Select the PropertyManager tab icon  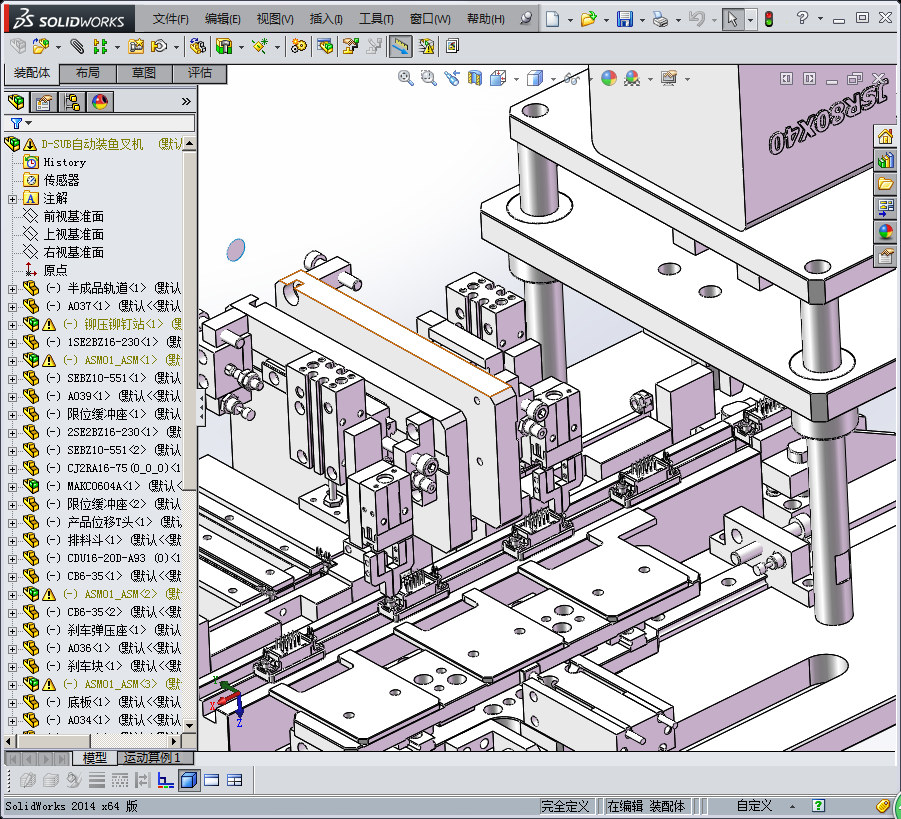pyautogui.click(x=44, y=102)
